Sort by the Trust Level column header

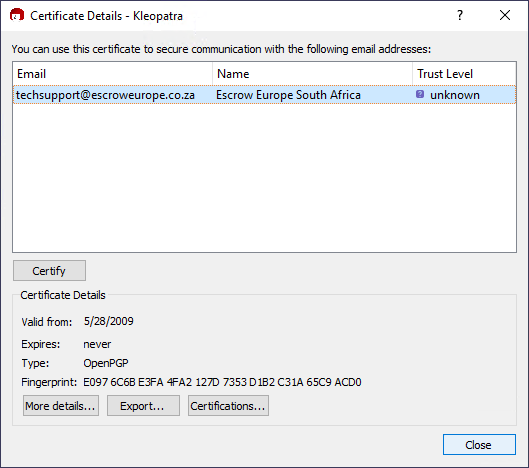tap(464, 74)
